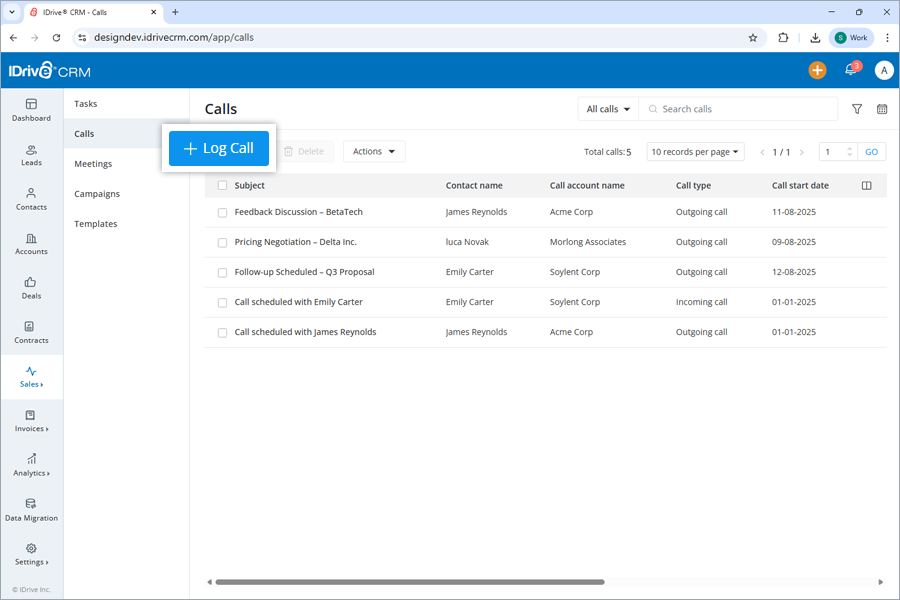900x600 pixels.
Task: Open the Data Migration tool
Action: pyautogui.click(x=31, y=511)
